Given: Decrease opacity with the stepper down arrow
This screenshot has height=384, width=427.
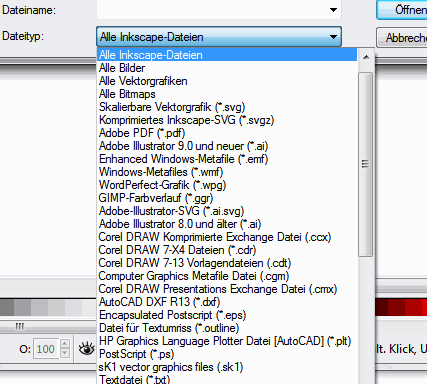Looking at the screenshot, I should click(65, 353).
